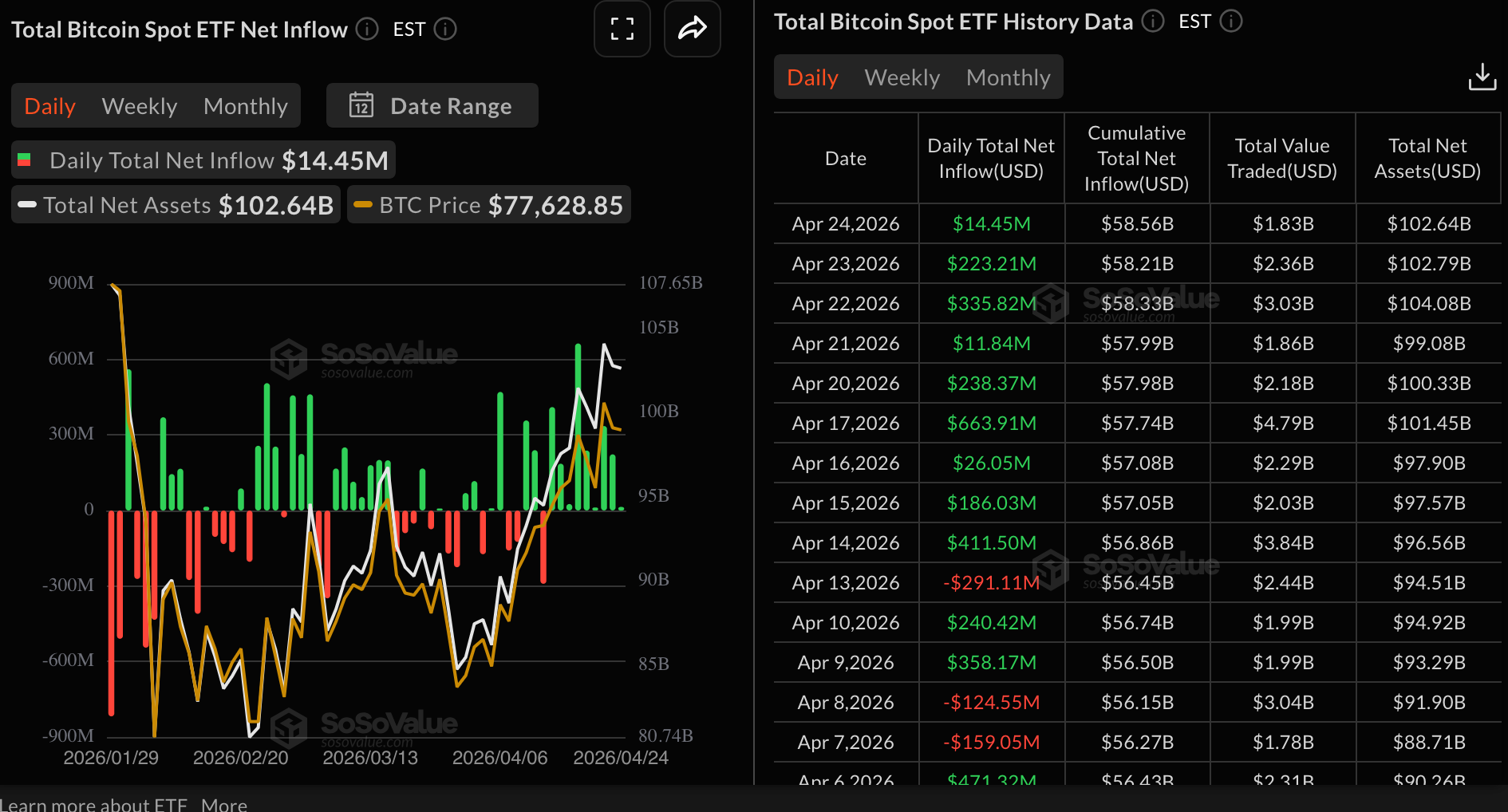
Task: Click the -$291.11M outflow value
Action: click(991, 582)
